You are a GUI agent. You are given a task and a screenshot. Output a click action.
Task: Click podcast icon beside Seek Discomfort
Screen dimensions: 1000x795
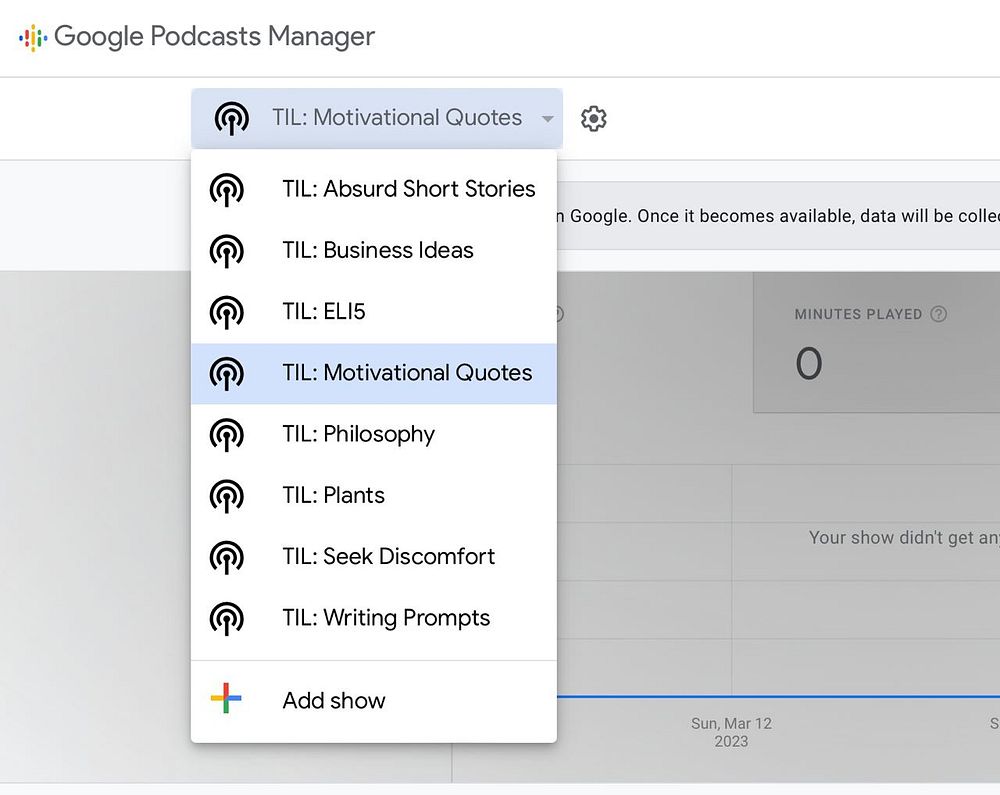pos(227,557)
